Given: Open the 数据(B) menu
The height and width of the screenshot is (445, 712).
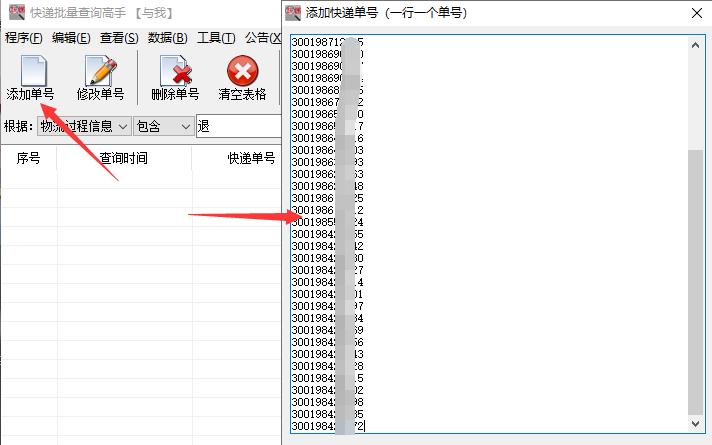Looking at the screenshot, I should point(168,38).
